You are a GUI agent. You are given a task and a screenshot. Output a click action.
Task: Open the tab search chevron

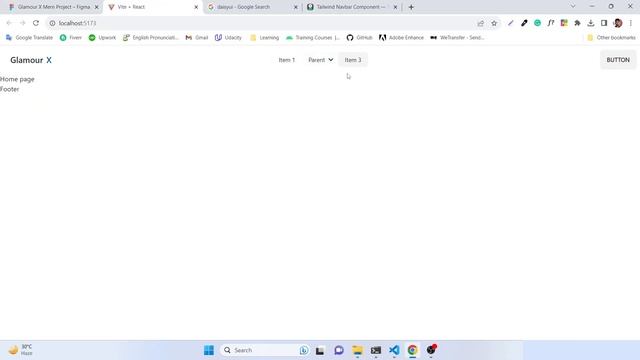(573, 7)
